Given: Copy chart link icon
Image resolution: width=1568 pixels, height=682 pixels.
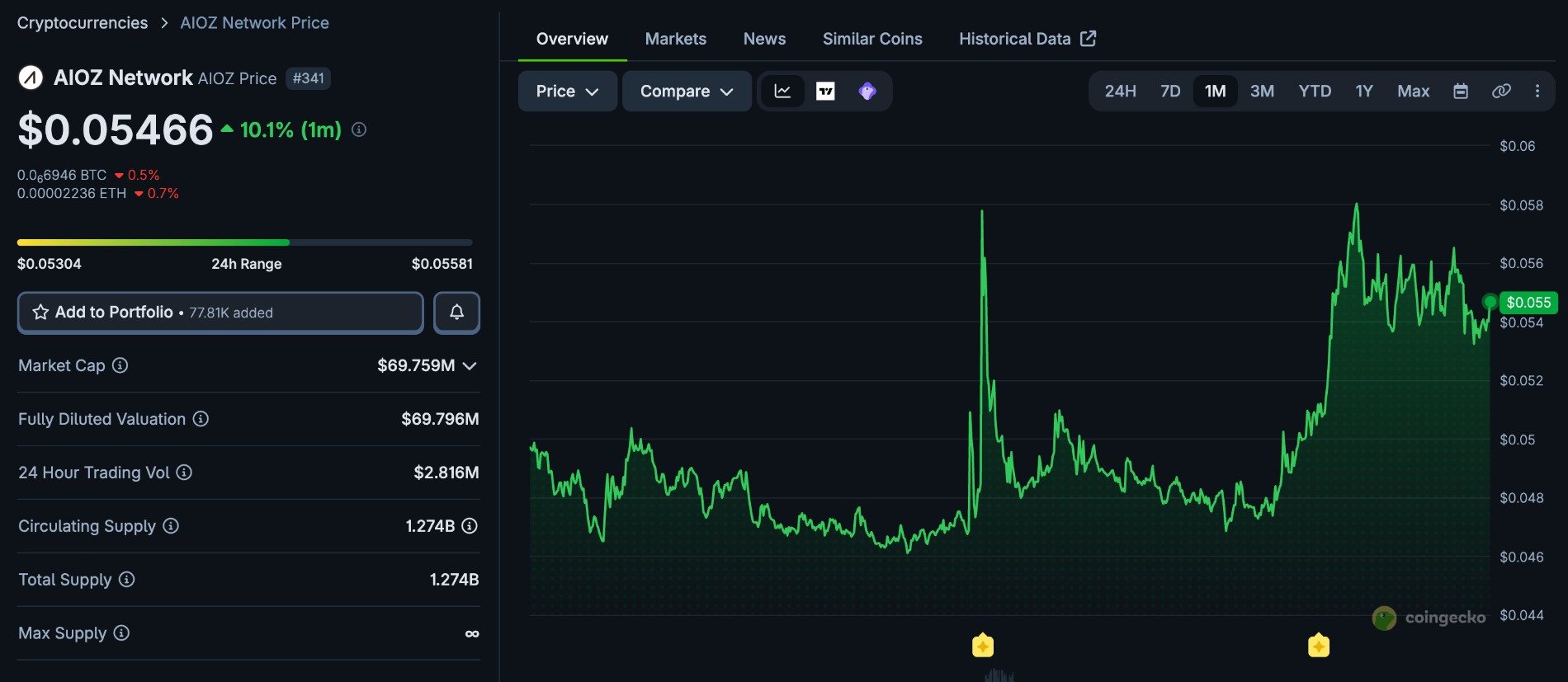Looking at the screenshot, I should 1501,92.
